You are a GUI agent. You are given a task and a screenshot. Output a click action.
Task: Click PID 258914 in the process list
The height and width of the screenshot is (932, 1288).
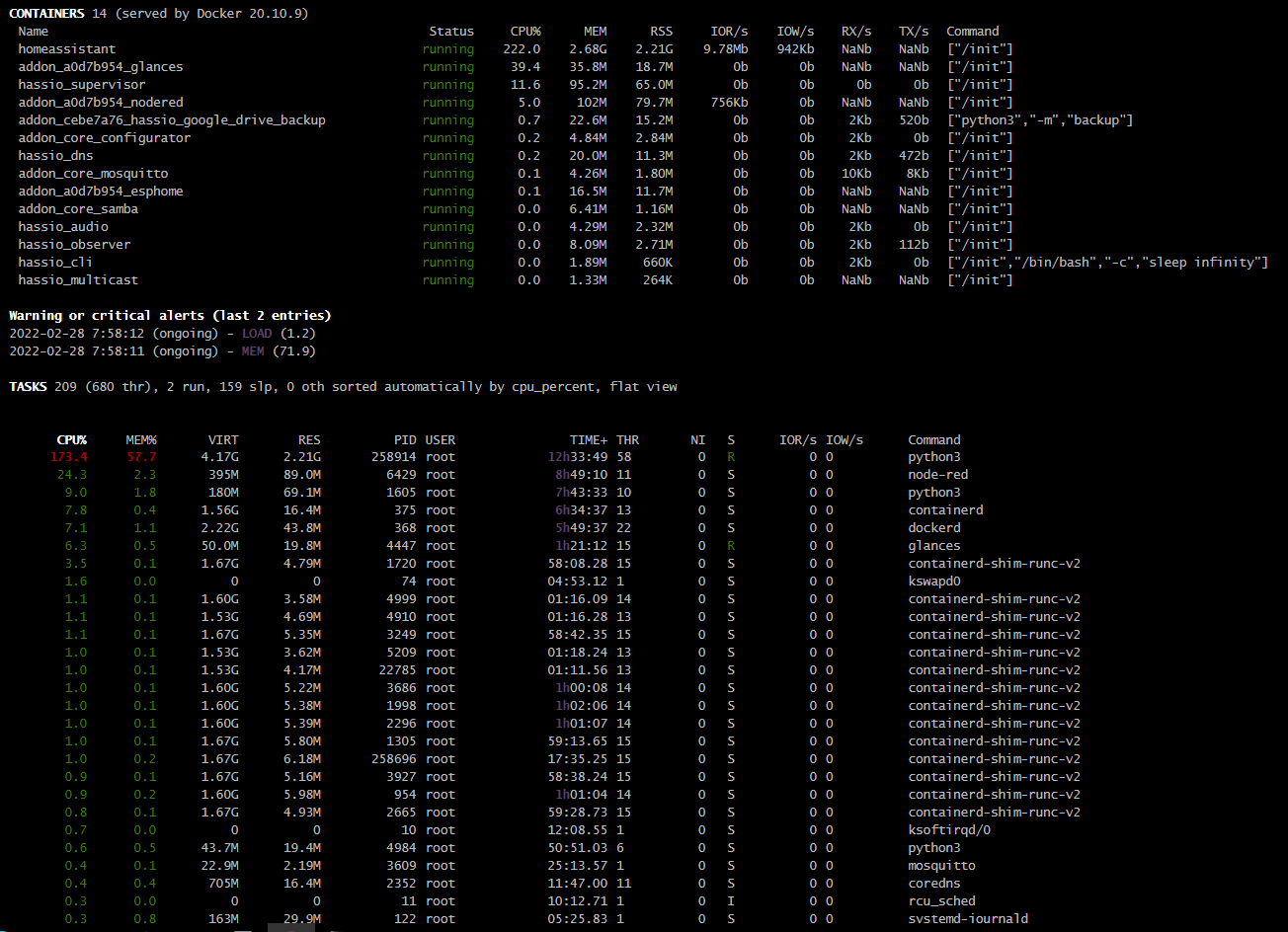(395, 457)
